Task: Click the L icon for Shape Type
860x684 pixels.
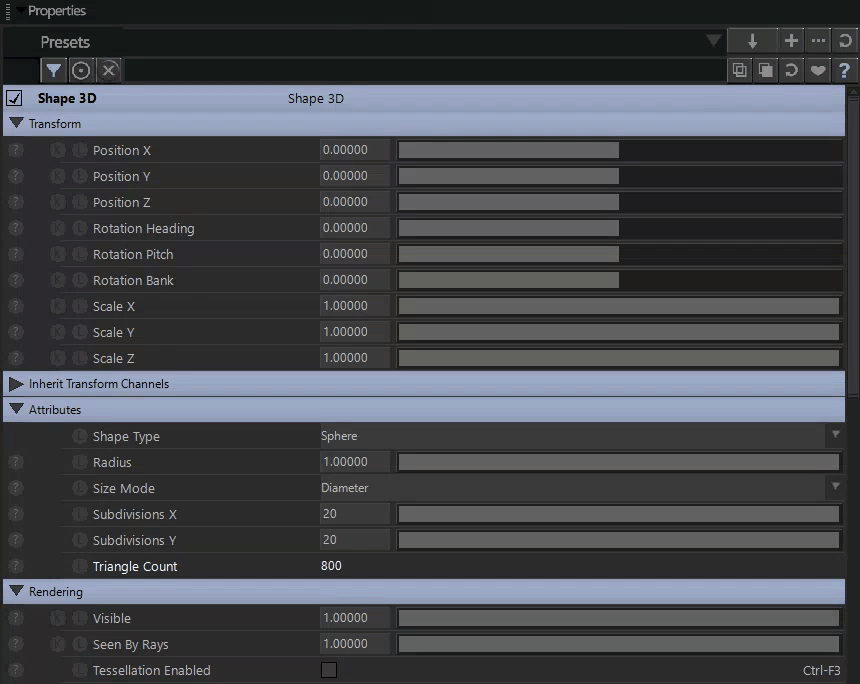Action: (80, 436)
